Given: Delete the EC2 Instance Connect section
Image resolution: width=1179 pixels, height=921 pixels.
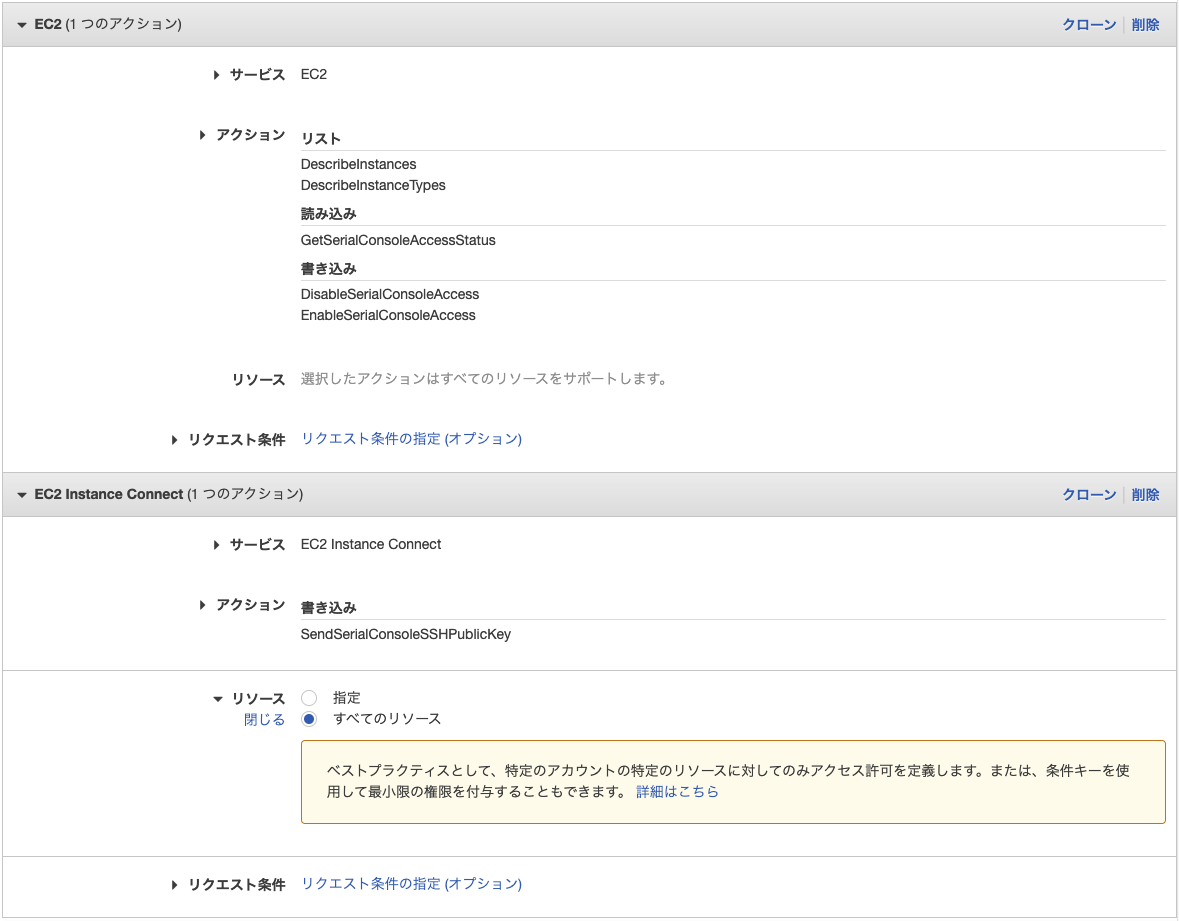Looking at the screenshot, I should (1145, 494).
